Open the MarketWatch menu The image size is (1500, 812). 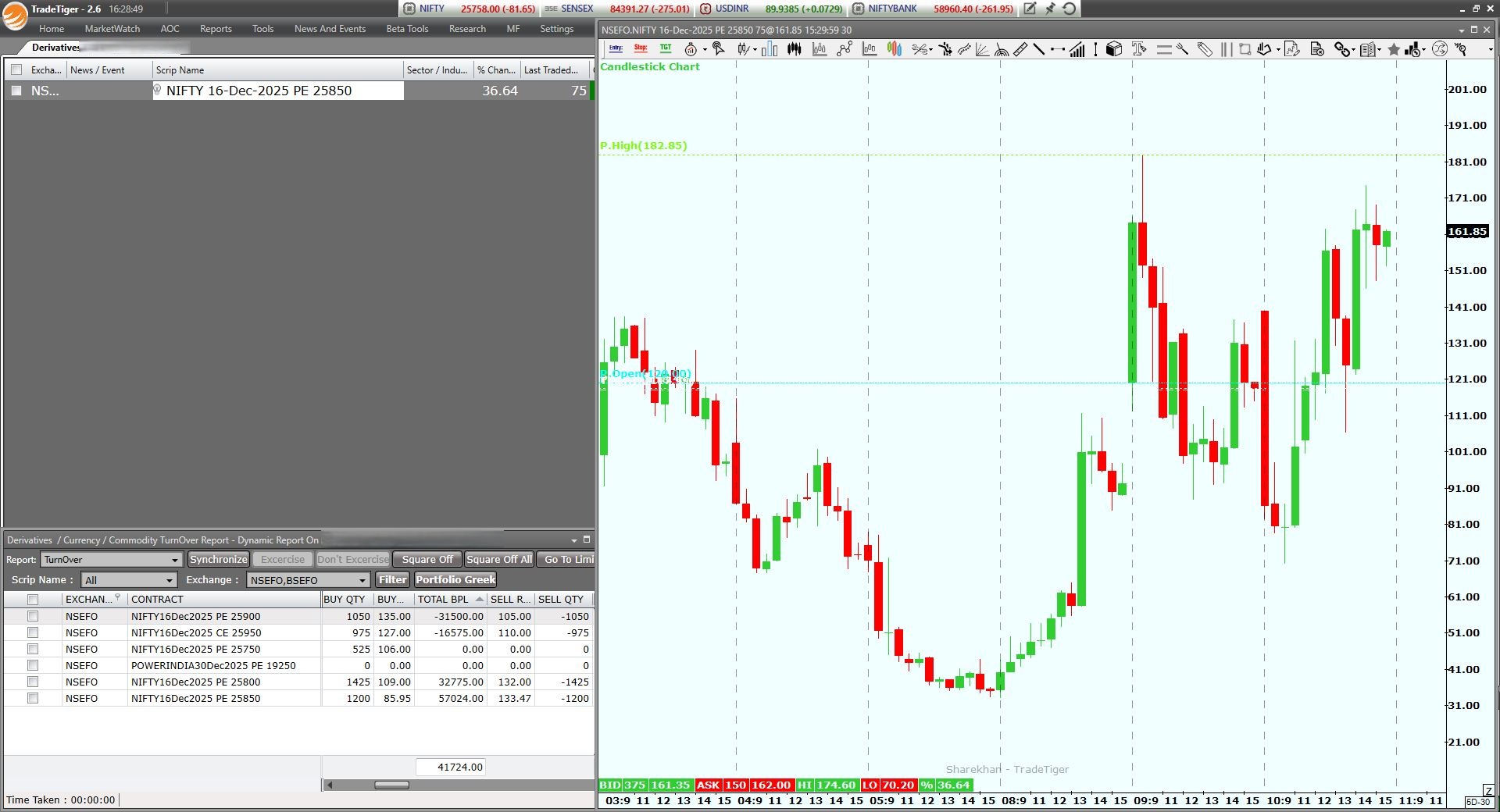(112, 29)
